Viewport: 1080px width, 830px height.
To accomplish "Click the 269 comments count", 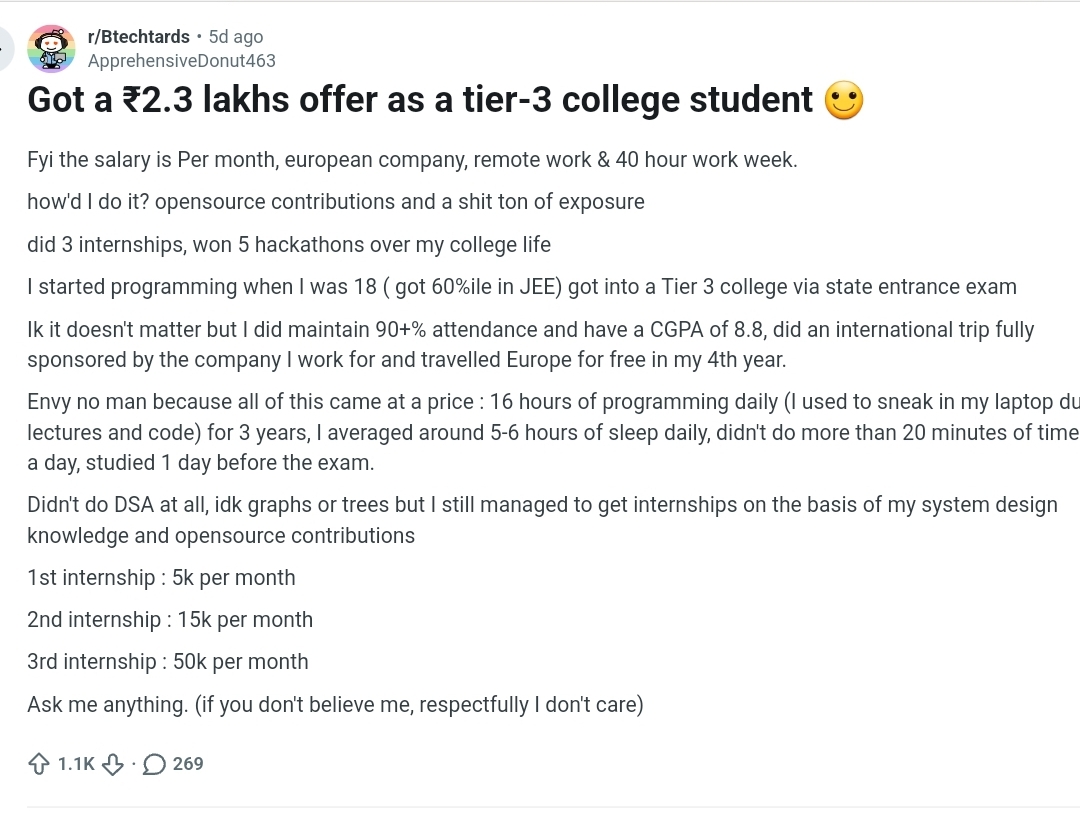I will click(x=188, y=764).
